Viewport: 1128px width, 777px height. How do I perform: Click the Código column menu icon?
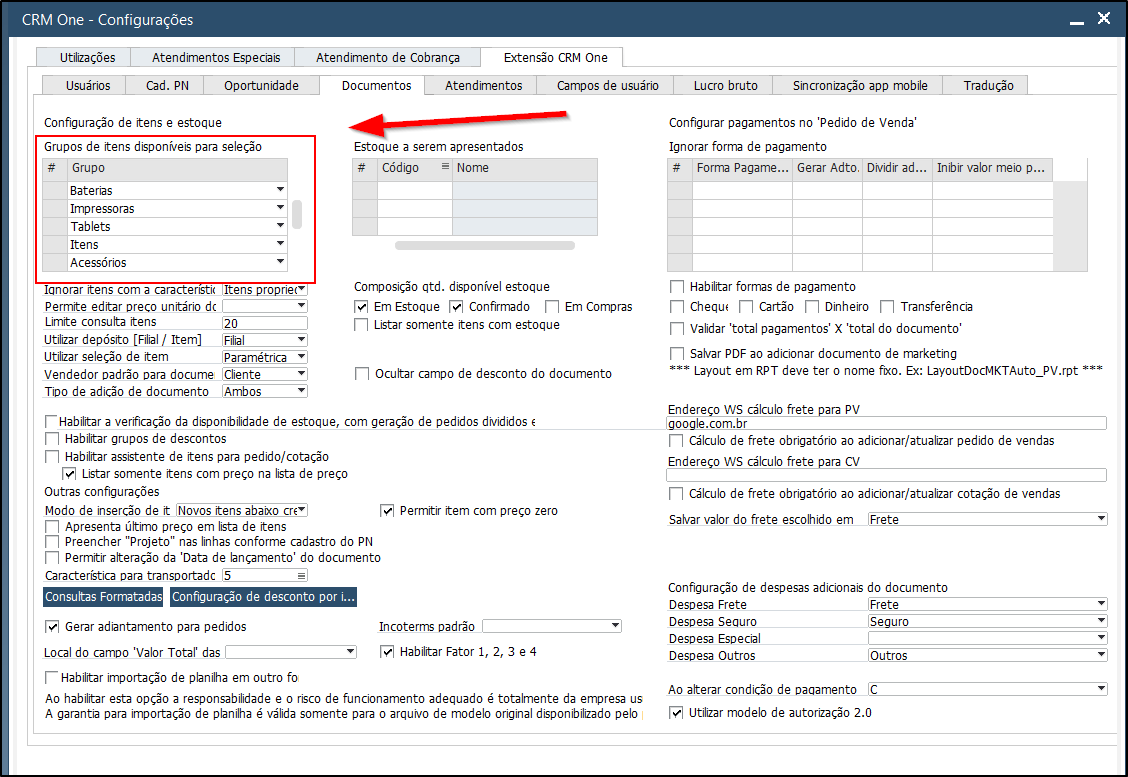pos(445,168)
